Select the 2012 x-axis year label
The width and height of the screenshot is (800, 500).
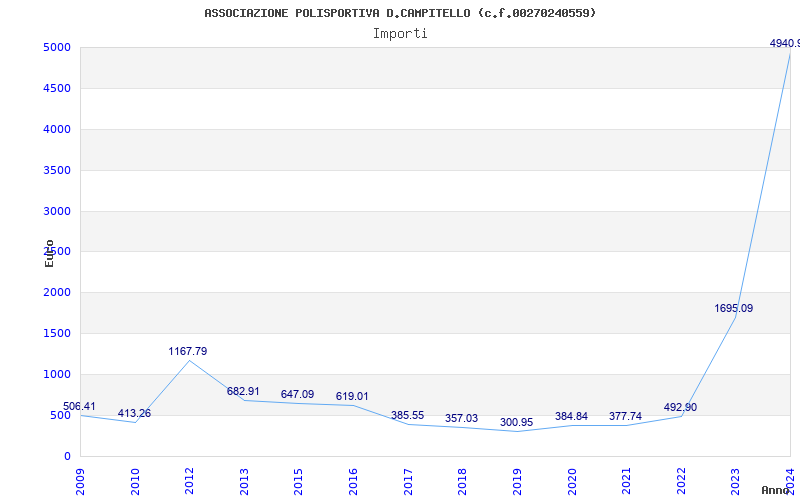point(190,478)
